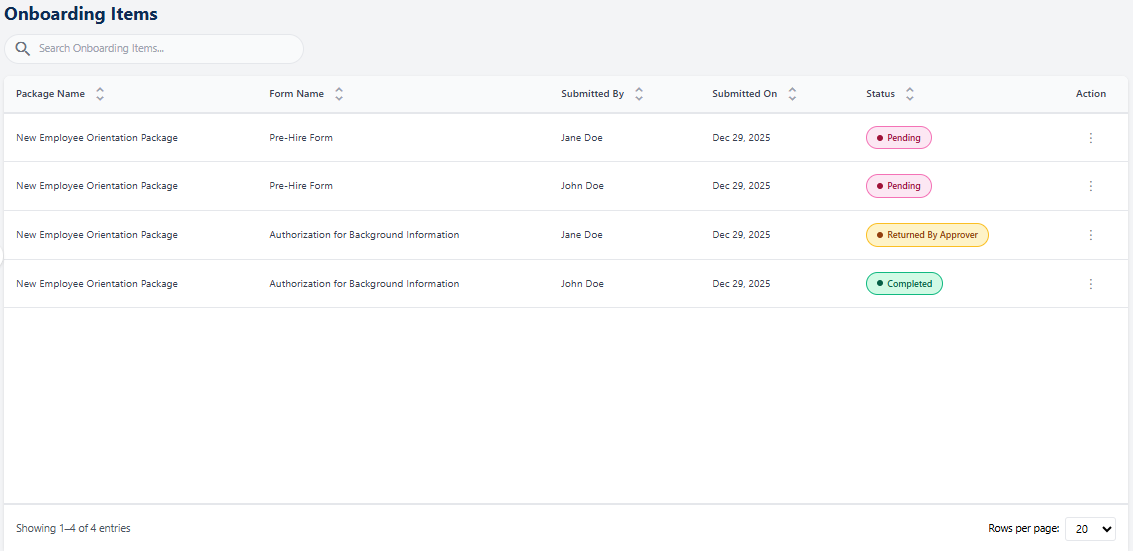This screenshot has height=551, width=1133.
Task: Click the package name in the Completed row
Action: 97,284
